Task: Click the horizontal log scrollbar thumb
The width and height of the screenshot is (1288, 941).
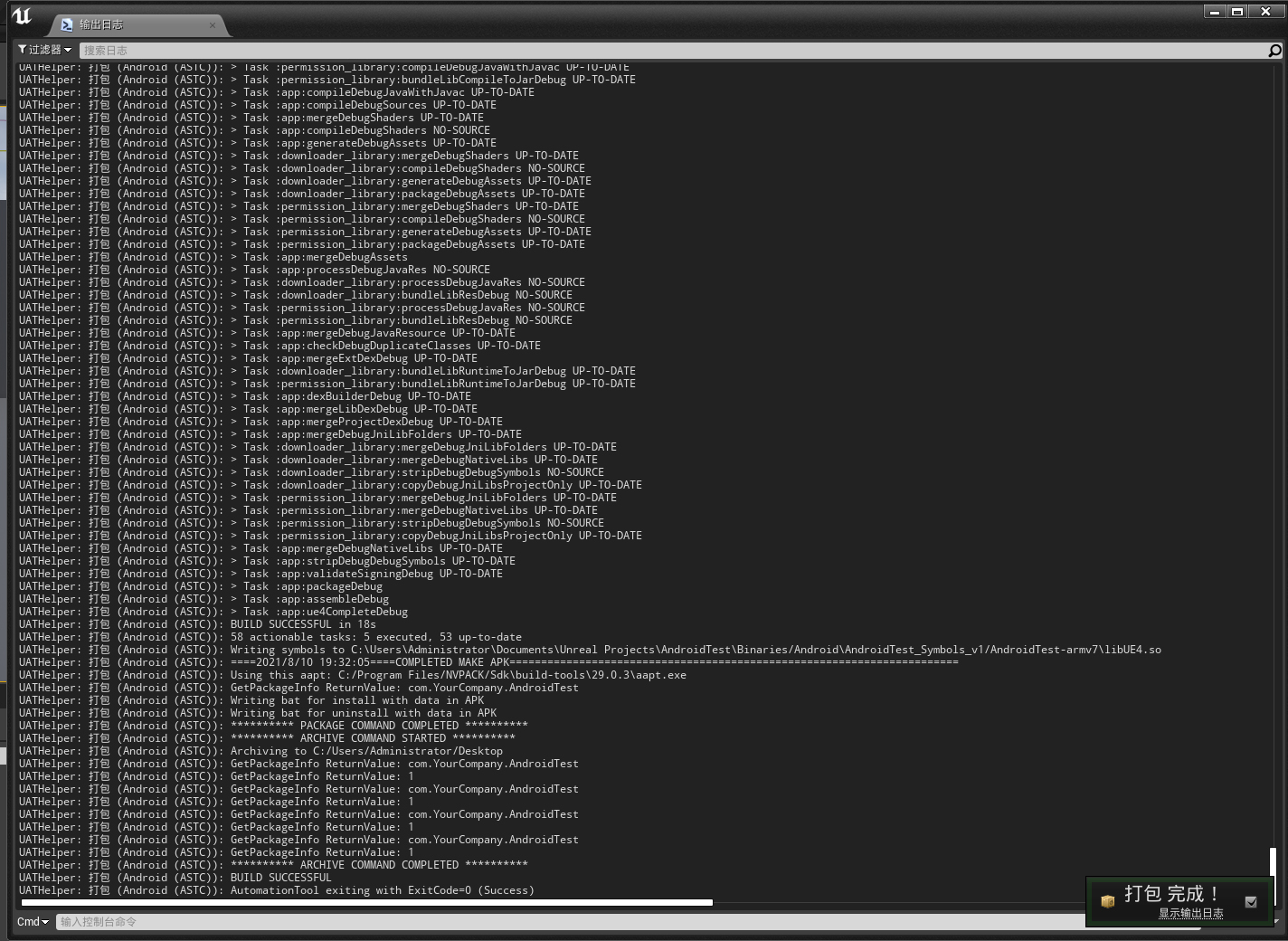Action: [367, 902]
